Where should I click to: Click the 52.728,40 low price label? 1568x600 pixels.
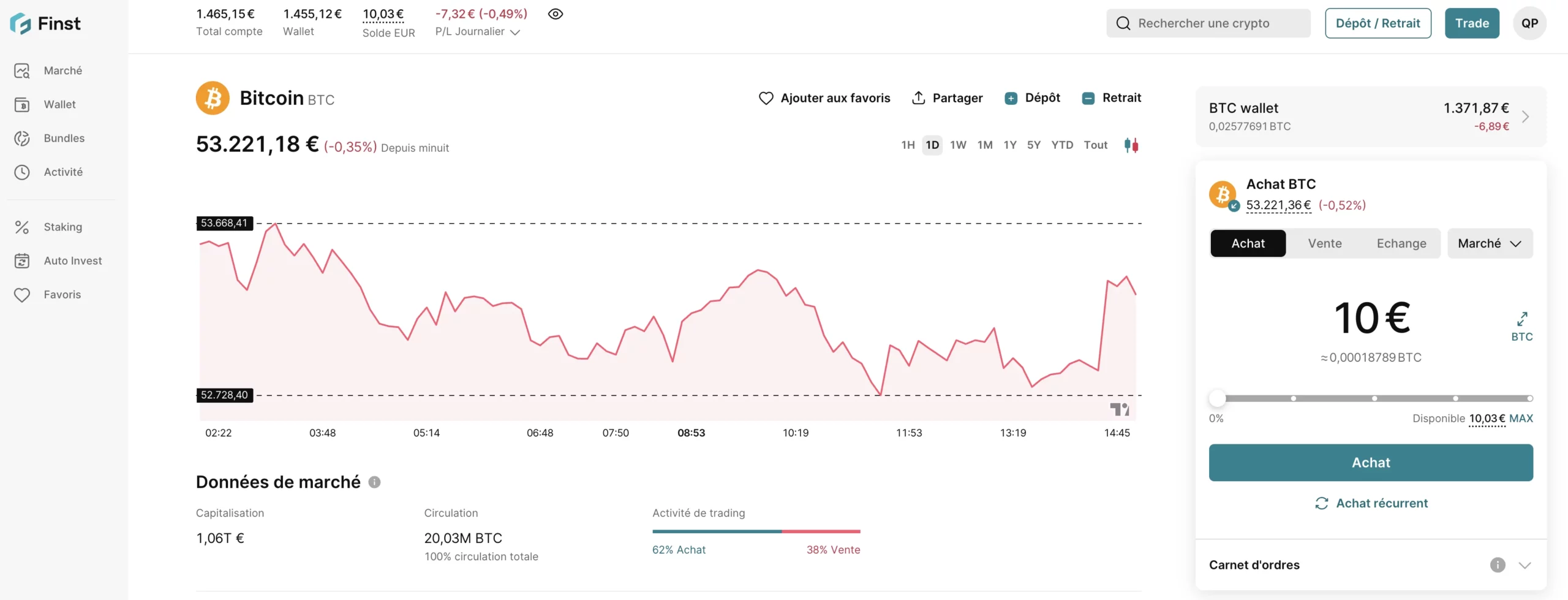pos(224,395)
